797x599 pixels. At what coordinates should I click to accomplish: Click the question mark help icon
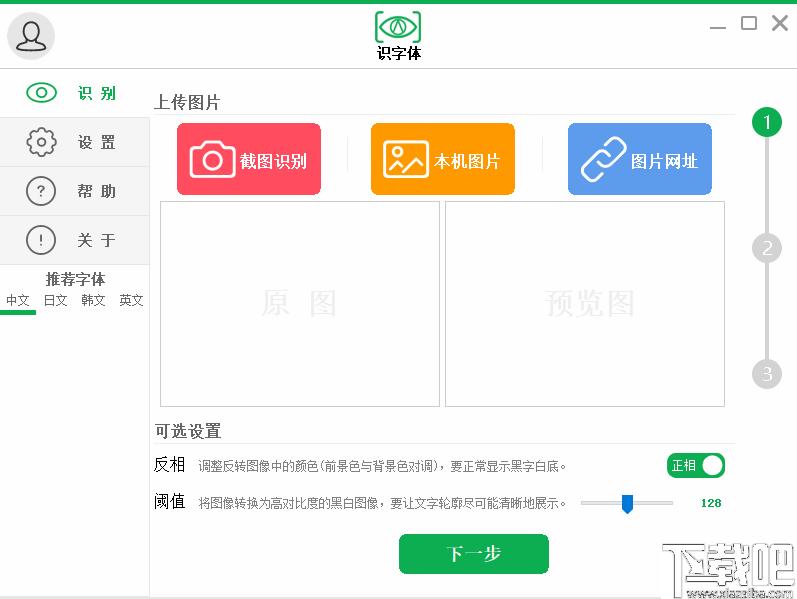pos(41,191)
